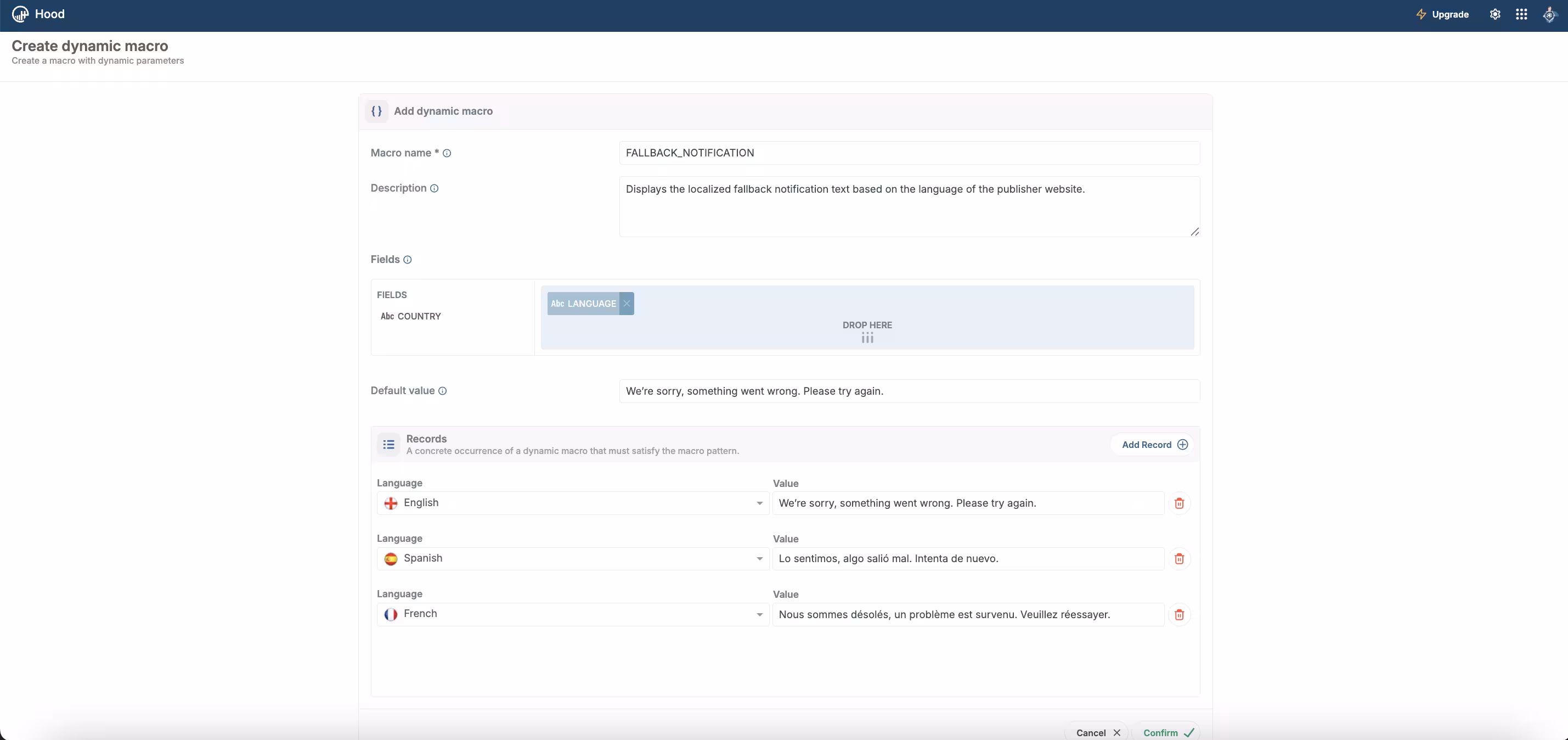Open the Macro name info tooltip icon
Screen dimensions: 1568x740
447,153
